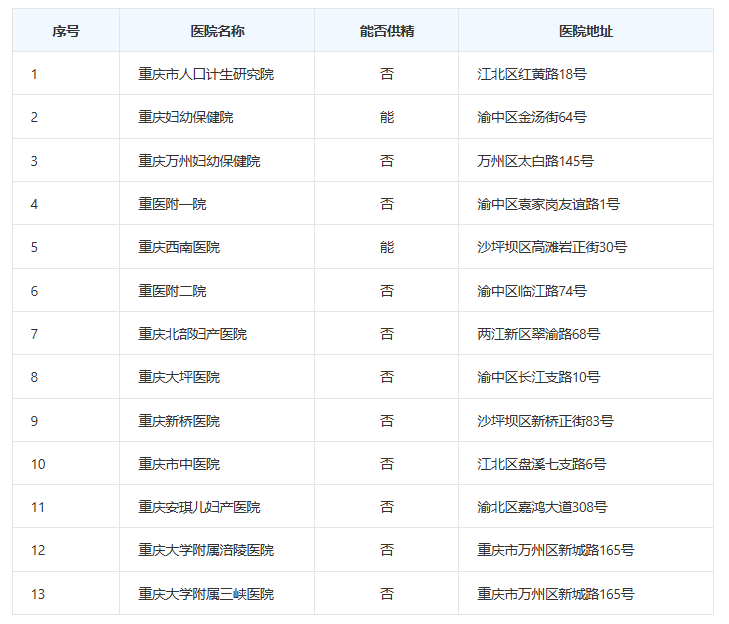Click the 序号 column header
The height and width of the screenshot is (624, 729).
(x=66, y=31)
